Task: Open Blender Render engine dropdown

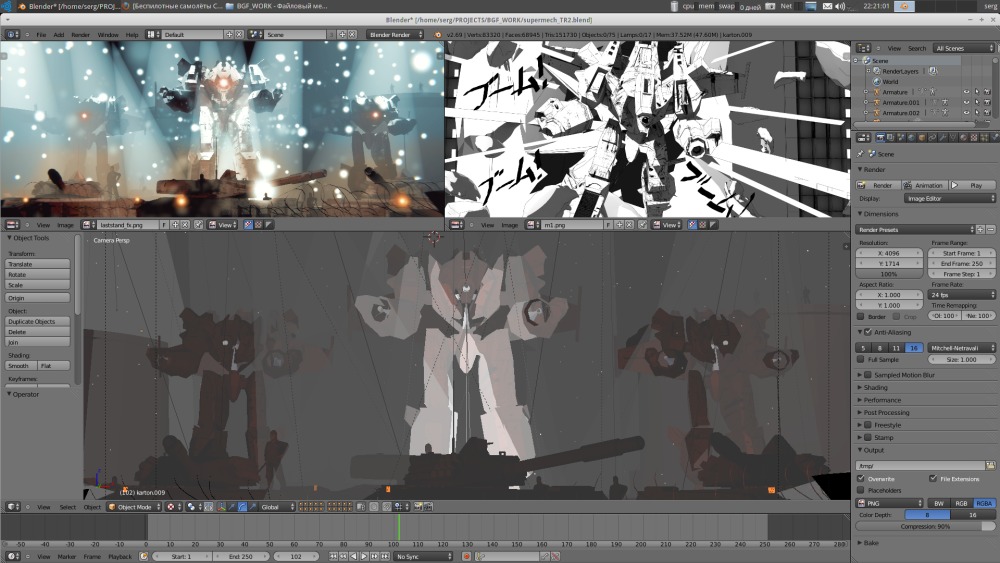Action: tap(395, 34)
